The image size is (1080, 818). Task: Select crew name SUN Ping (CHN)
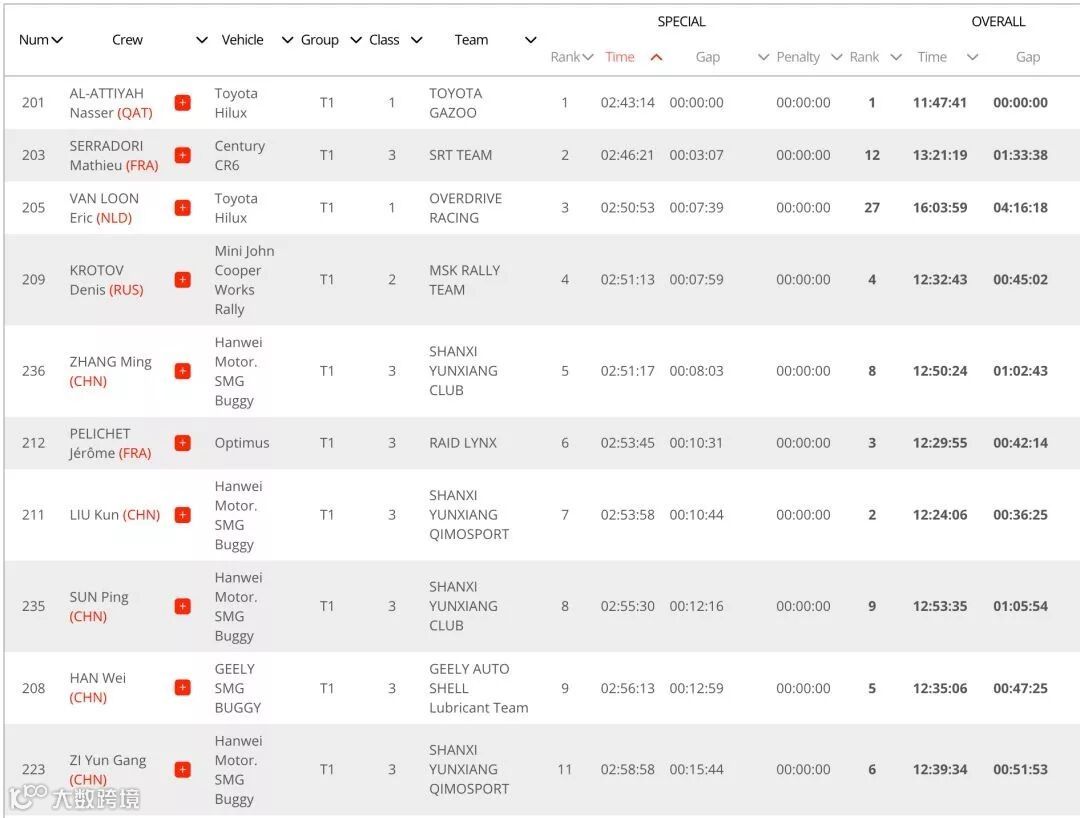[x=98, y=606]
